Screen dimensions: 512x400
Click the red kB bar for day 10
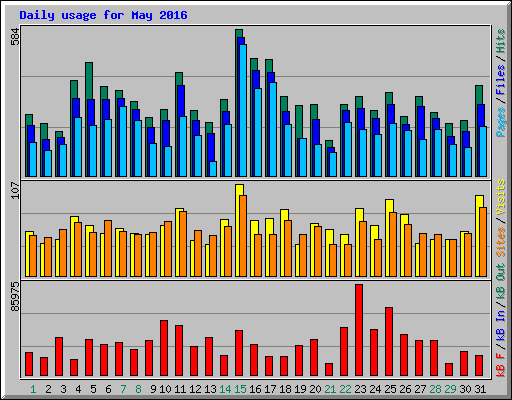click(164, 348)
